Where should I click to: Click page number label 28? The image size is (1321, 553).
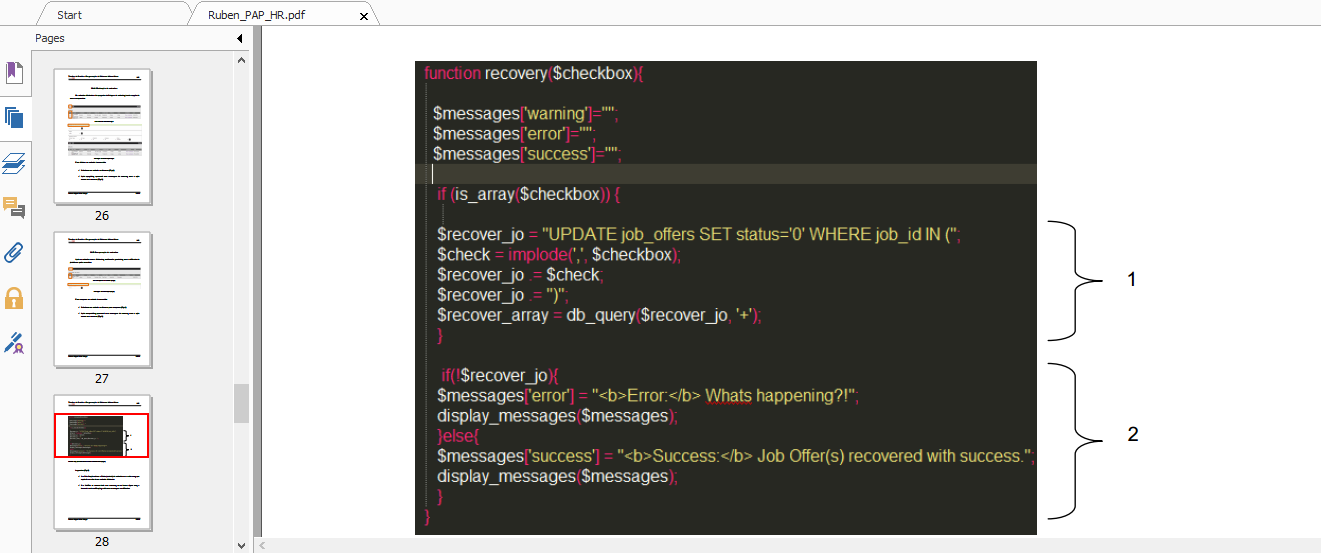(102, 541)
